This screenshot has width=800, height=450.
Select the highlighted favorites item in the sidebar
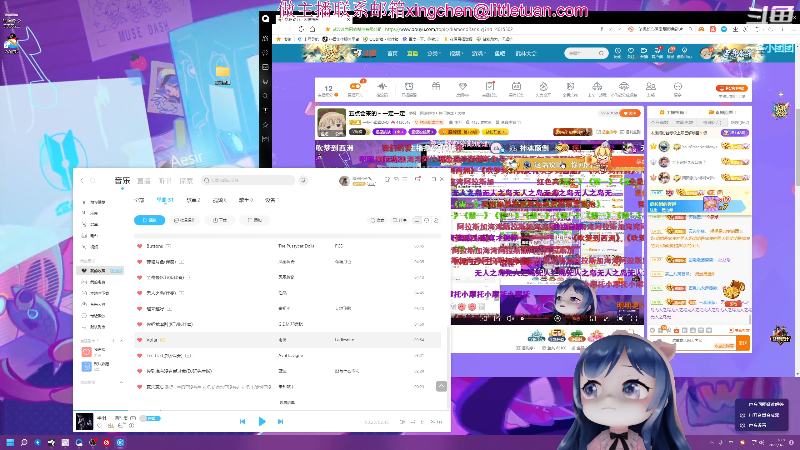click(100, 270)
